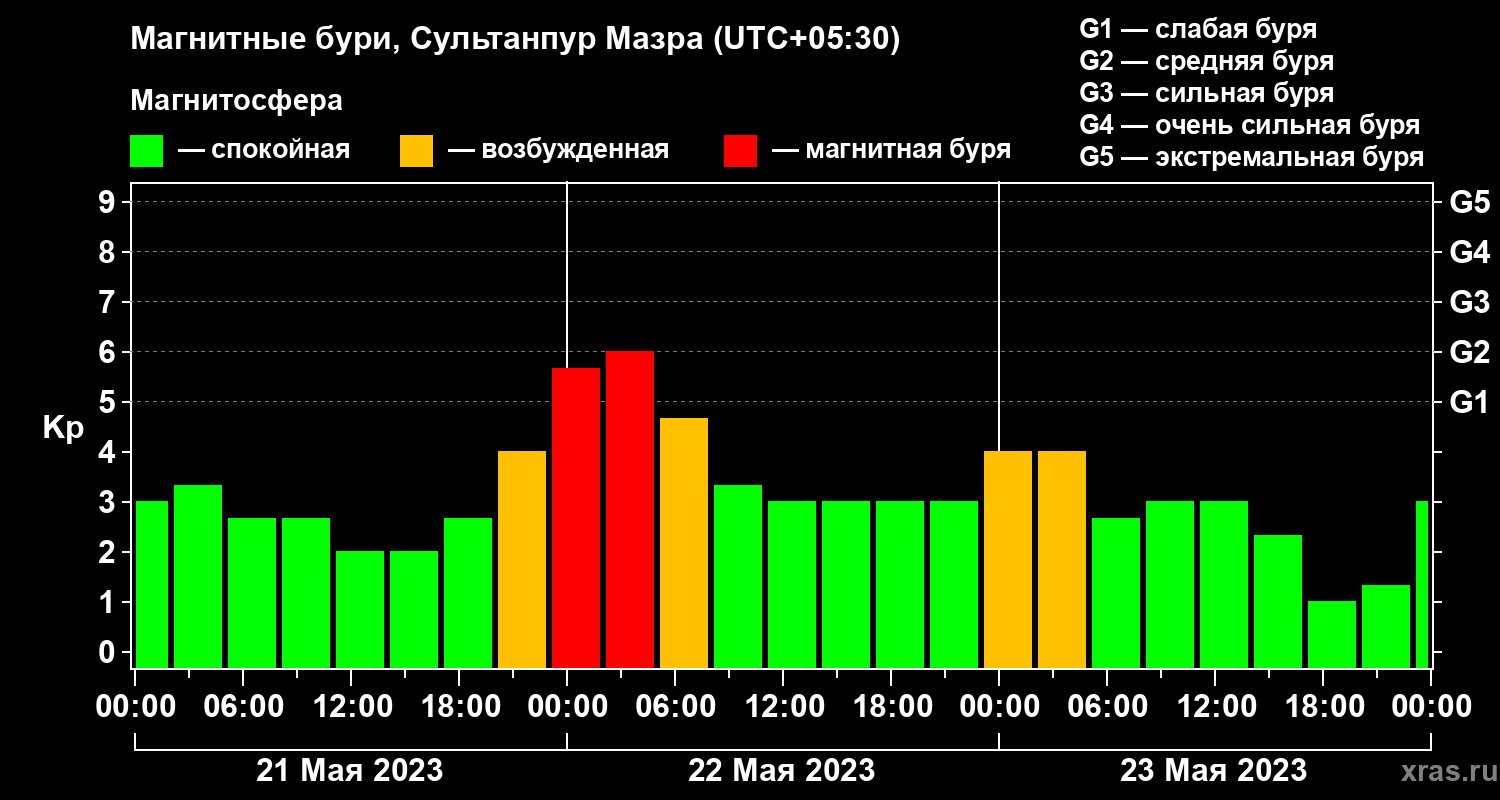Click the green bar at 18:00 on 21 May
This screenshot has width=1500, height=800.
tap(468, 593)
